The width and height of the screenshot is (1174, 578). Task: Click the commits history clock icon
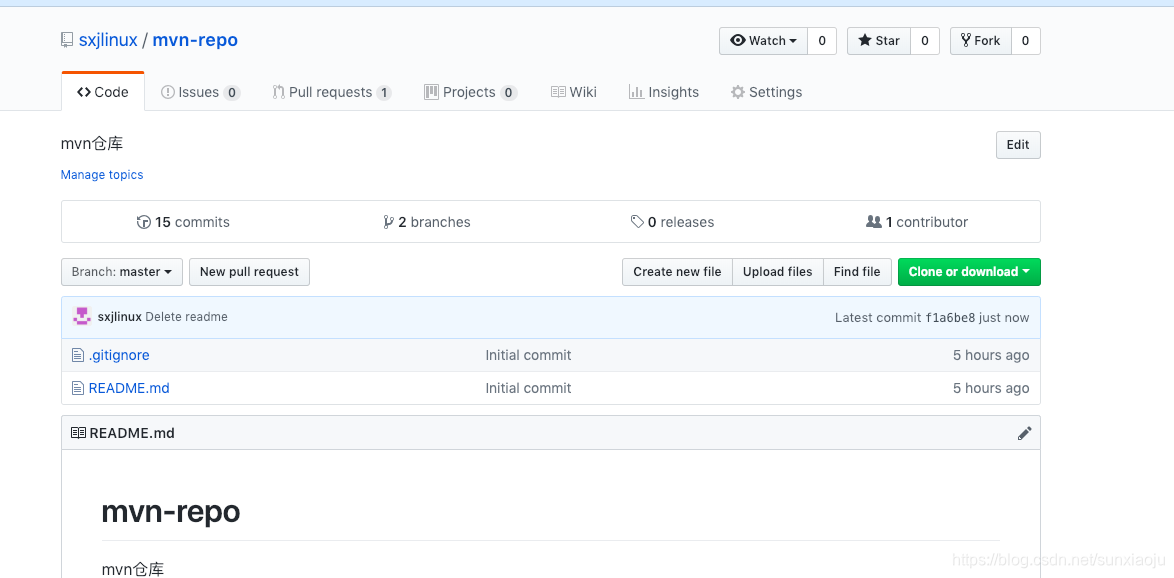[144, 222]
